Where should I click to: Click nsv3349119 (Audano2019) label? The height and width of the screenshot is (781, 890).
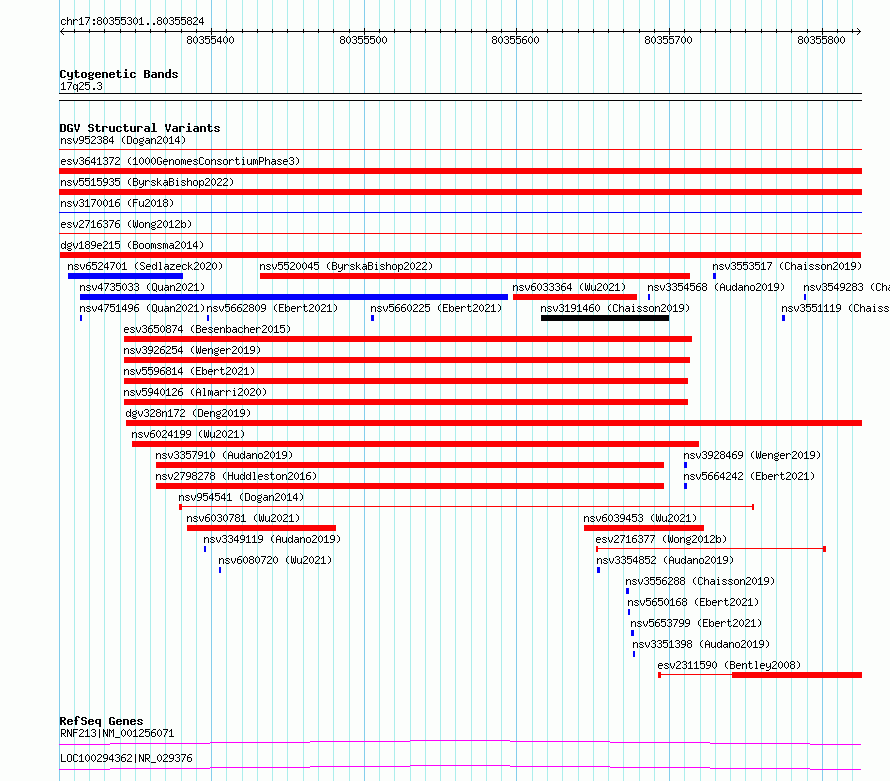point(272,539)
